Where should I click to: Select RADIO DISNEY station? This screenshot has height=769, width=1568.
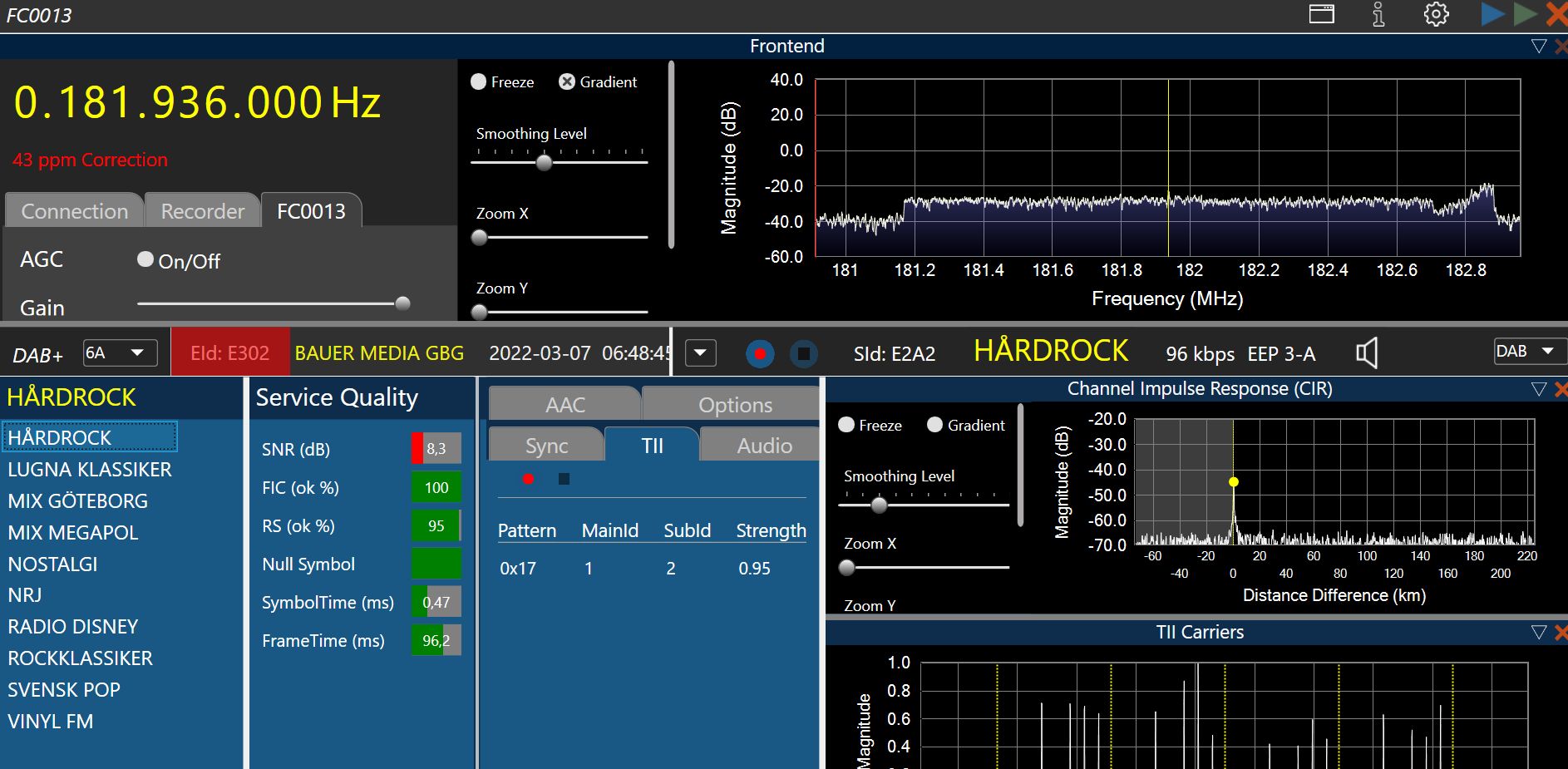[x=72, y=627]
